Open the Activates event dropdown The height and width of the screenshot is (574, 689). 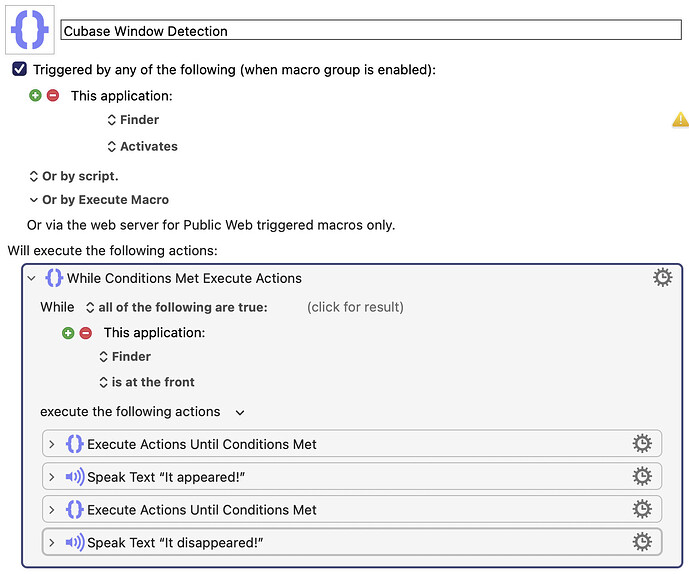pyautogui.click(x=142, y=146)
